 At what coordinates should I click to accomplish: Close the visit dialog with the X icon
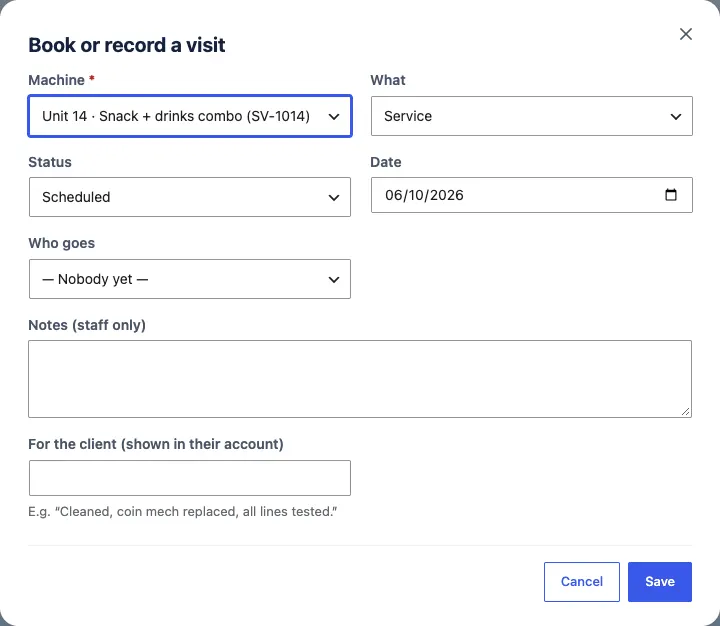coord(686,34)
